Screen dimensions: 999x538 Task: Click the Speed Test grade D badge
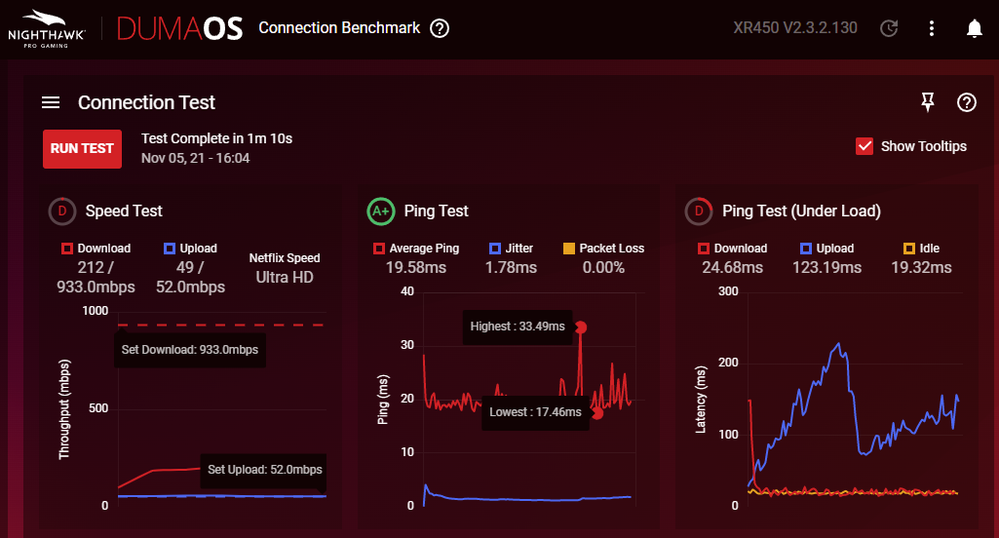point(62,211)
